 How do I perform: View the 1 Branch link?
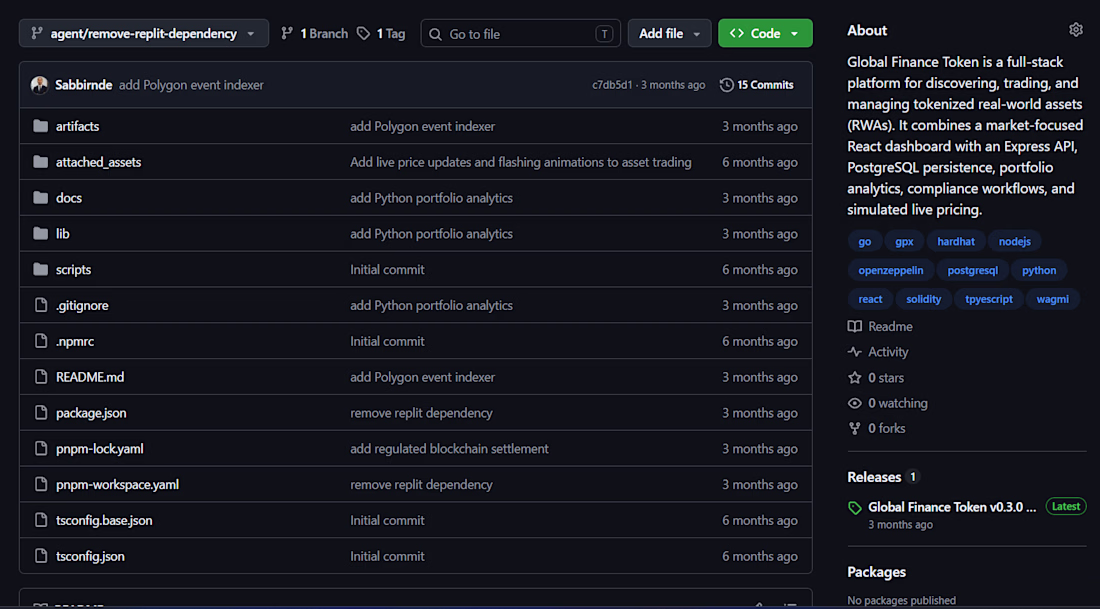pos(314,34)
